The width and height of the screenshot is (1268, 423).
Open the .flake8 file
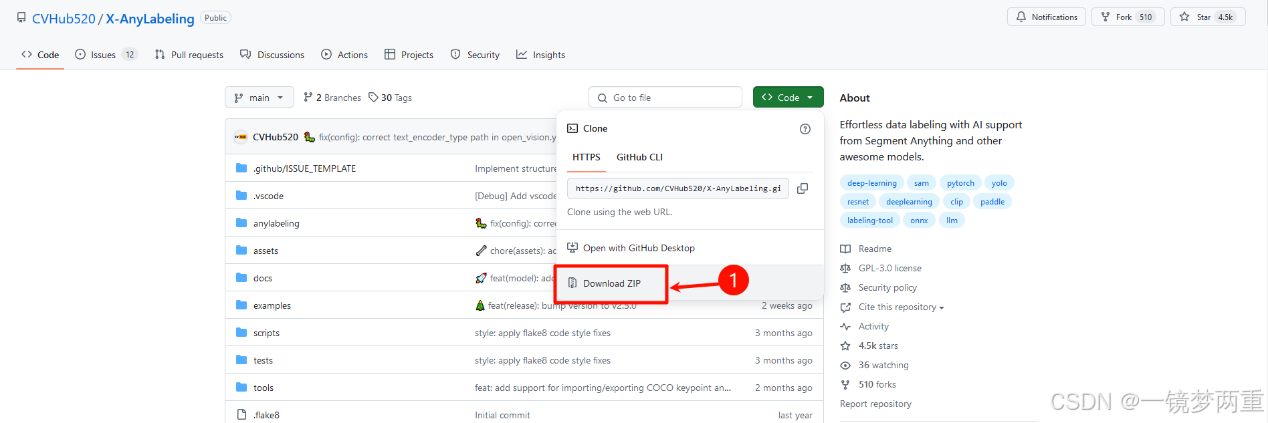[266, 415]
